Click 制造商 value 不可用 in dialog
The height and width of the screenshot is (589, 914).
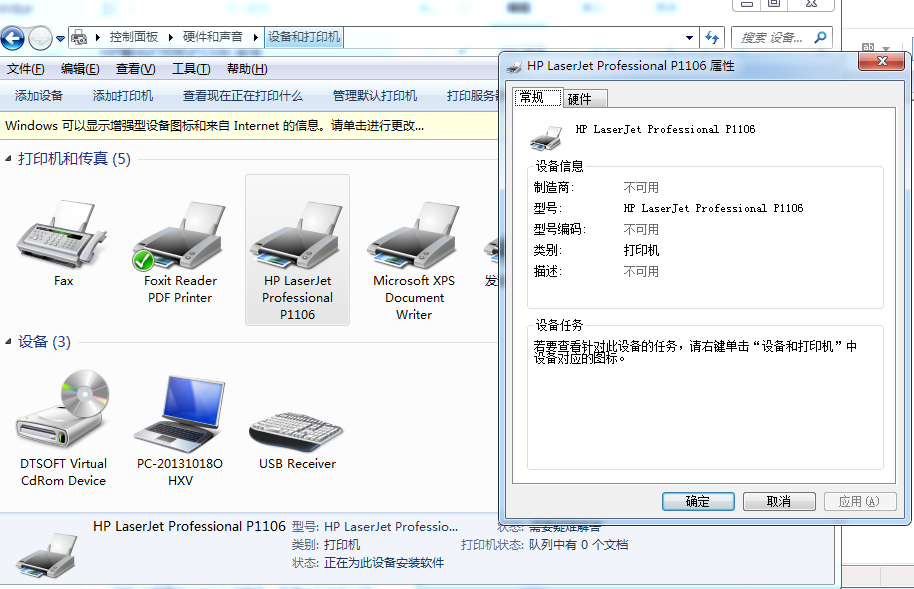click(x=641, y=187)
